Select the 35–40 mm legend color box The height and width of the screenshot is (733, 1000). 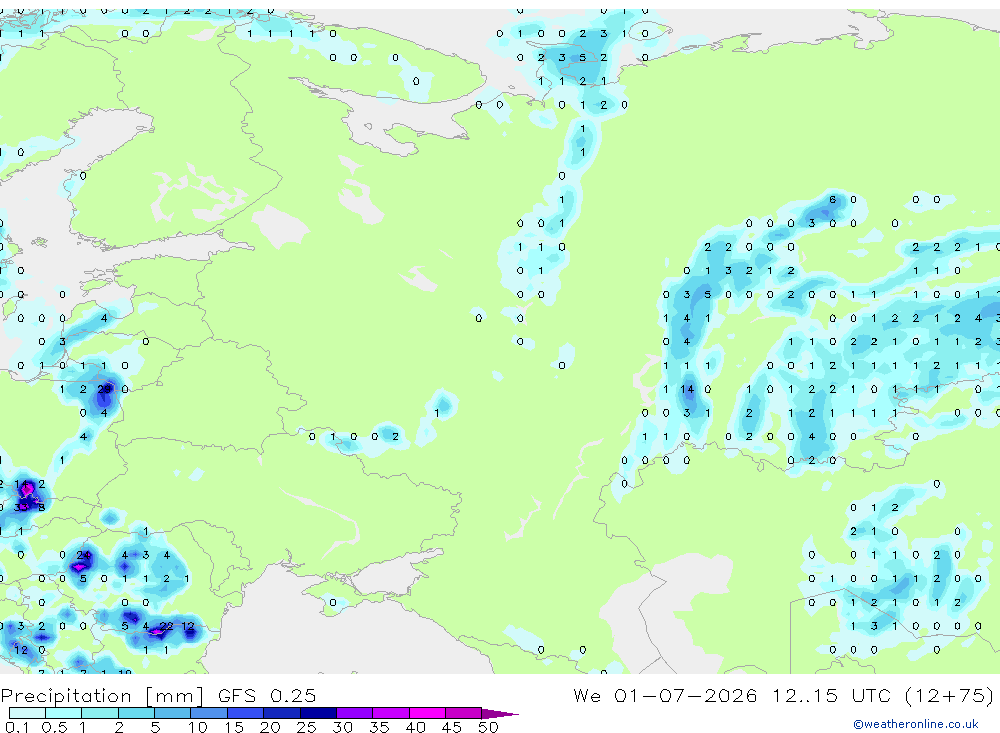(x=391, y=713)
